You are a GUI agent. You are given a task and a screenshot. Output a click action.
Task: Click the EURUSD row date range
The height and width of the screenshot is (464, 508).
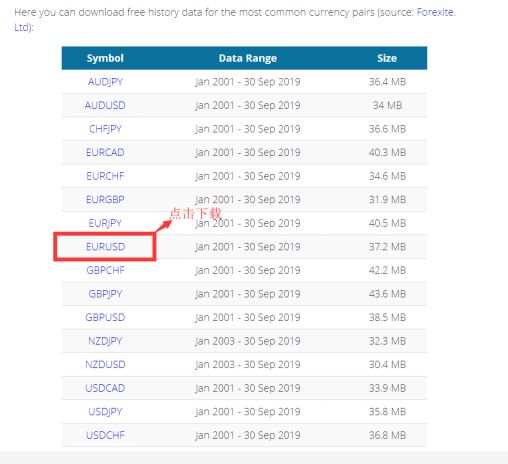pyautogui.click(x=248, y=247)
